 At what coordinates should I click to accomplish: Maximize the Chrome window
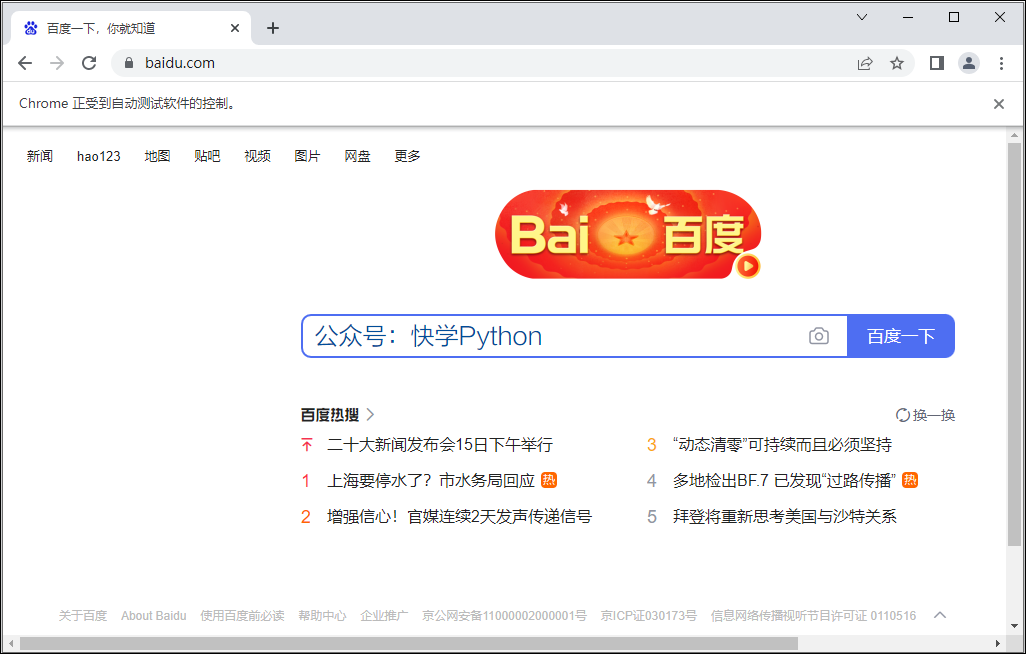coord(954,17)
